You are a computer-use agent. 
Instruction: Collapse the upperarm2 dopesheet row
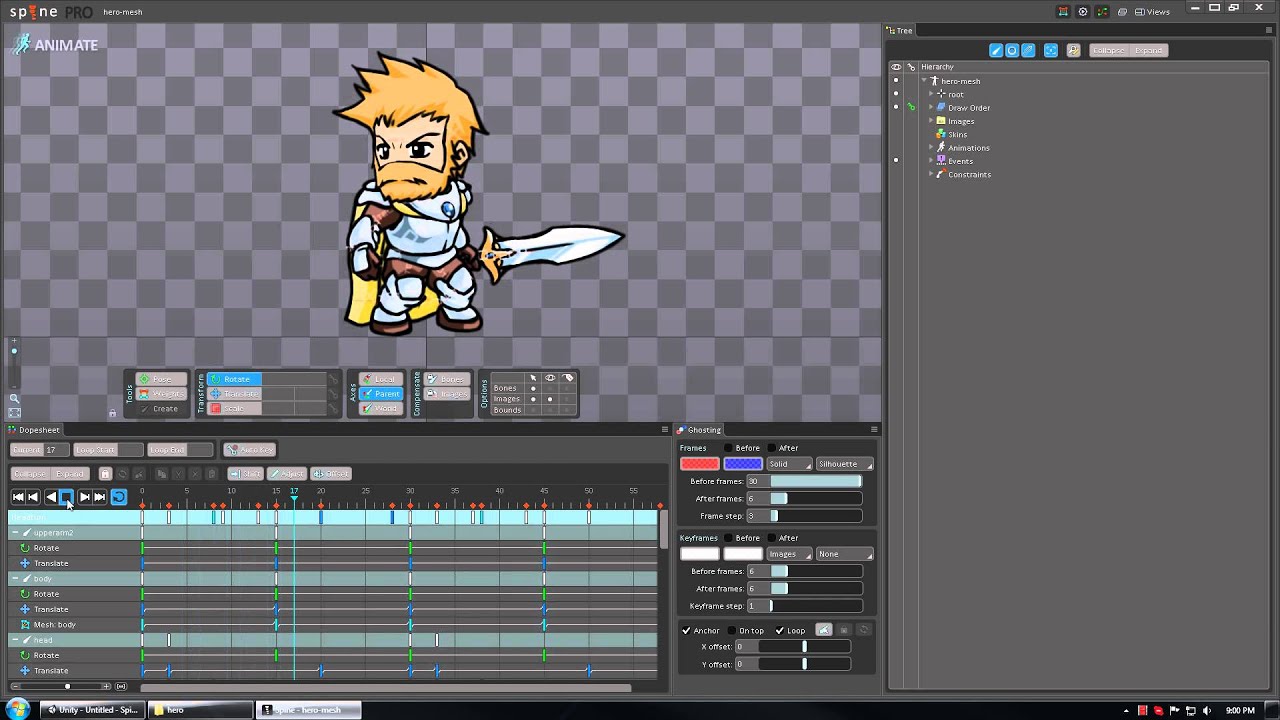coord(15,533)
